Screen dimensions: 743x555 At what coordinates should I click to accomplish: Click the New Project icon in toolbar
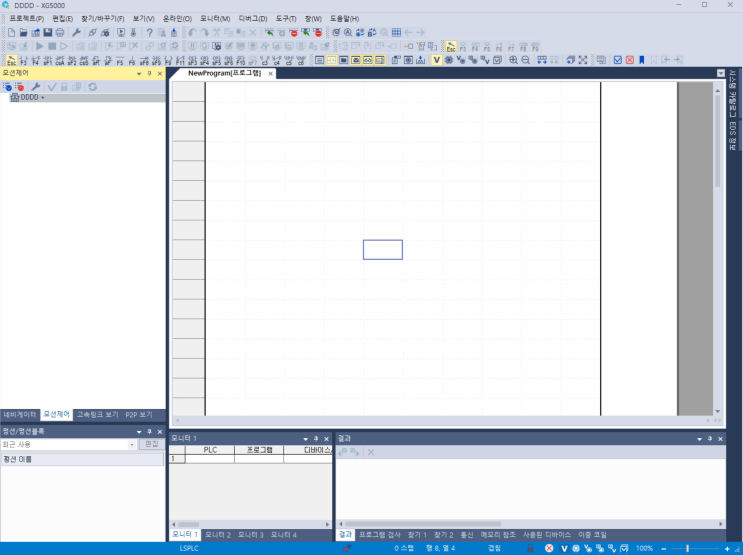[11, 33]
